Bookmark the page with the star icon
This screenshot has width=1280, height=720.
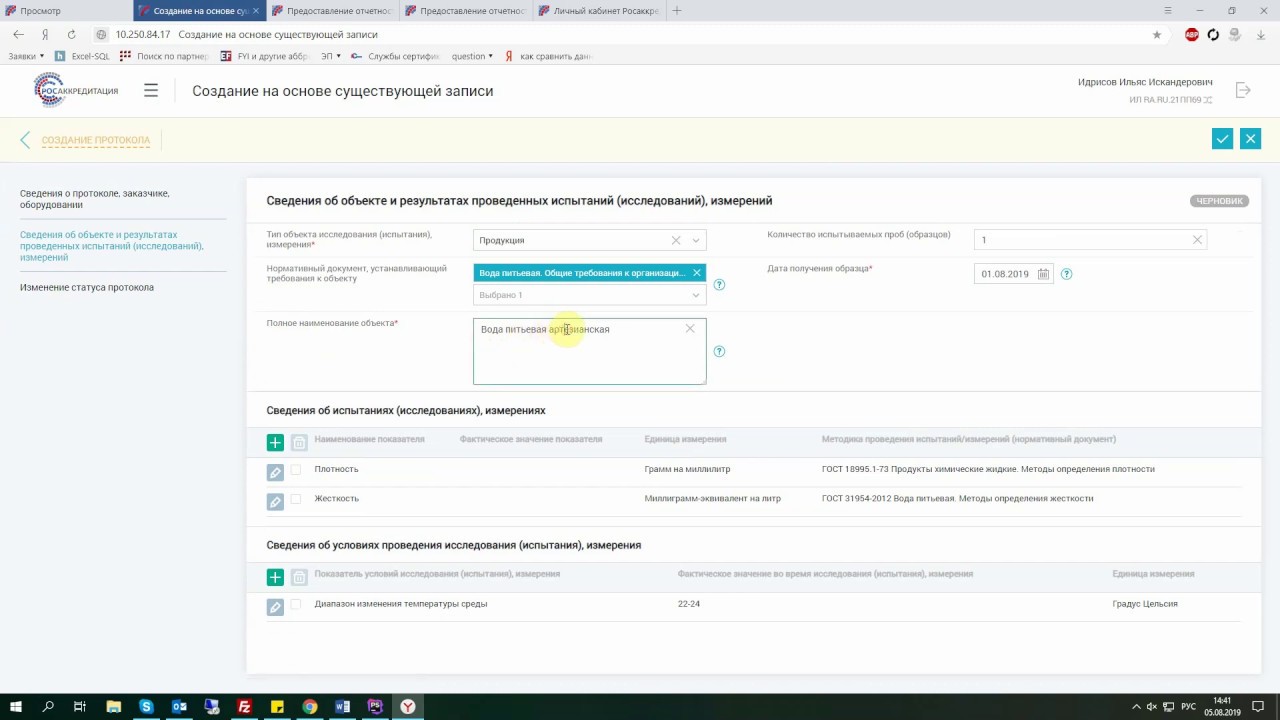(1157, 34)
